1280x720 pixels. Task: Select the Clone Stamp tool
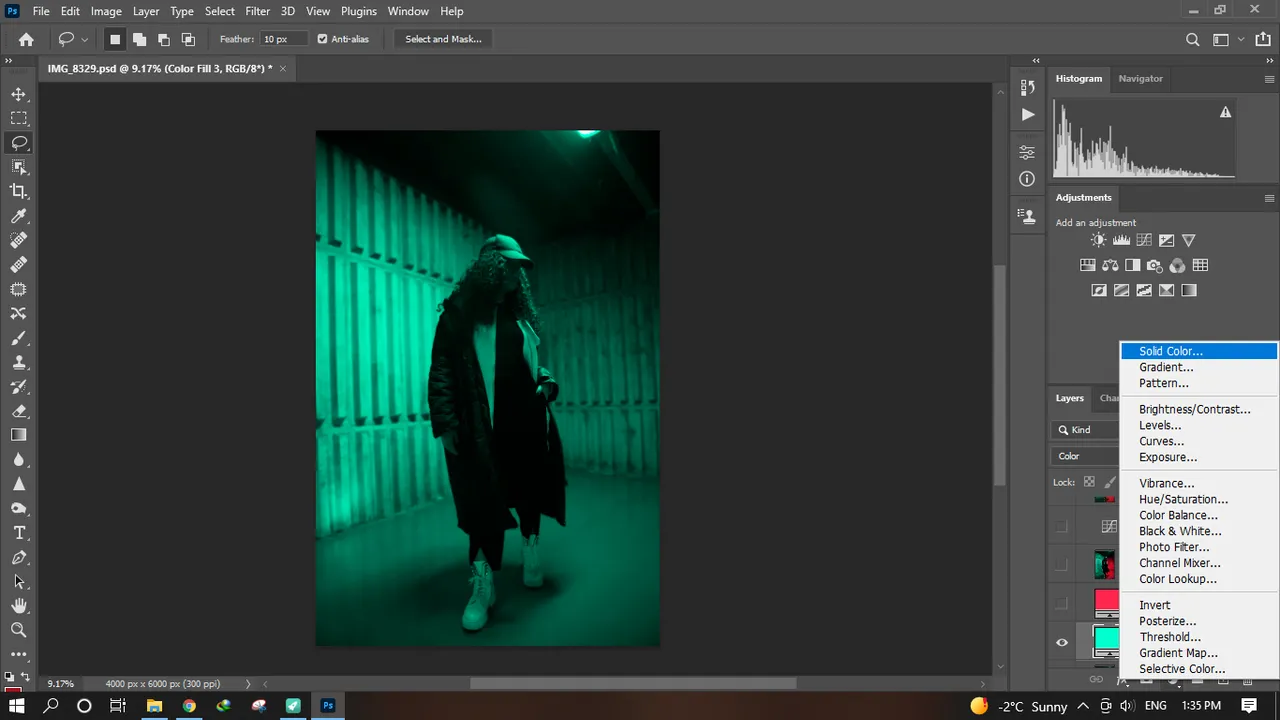tap(19, 362)
